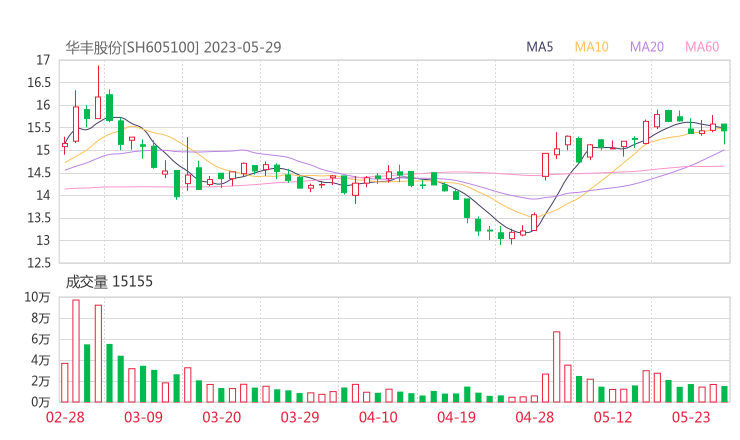
Task: Click the 04-19 date label
Action: [456, 417]
